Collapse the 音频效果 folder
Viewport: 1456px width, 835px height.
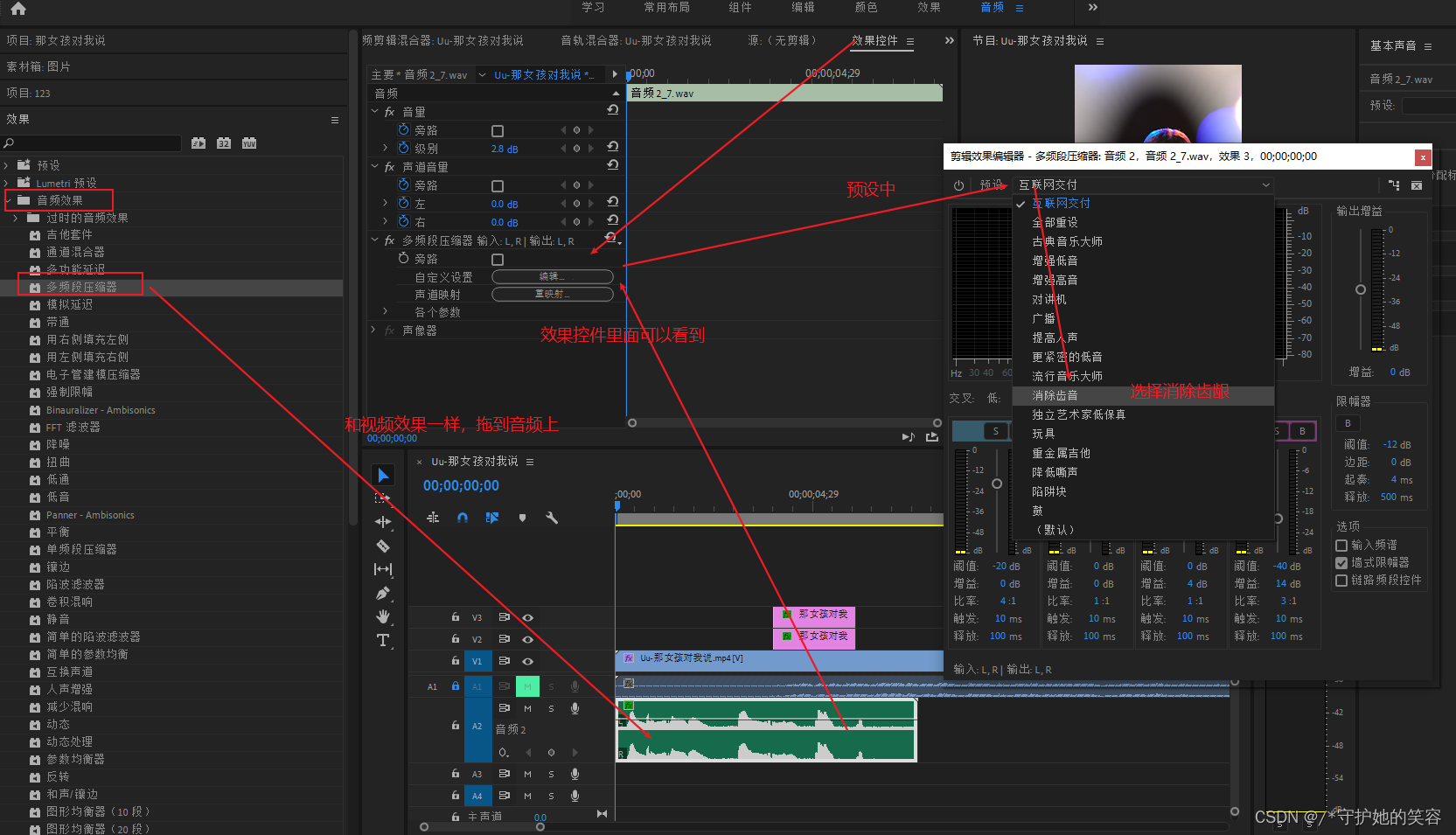click(7, 200)
